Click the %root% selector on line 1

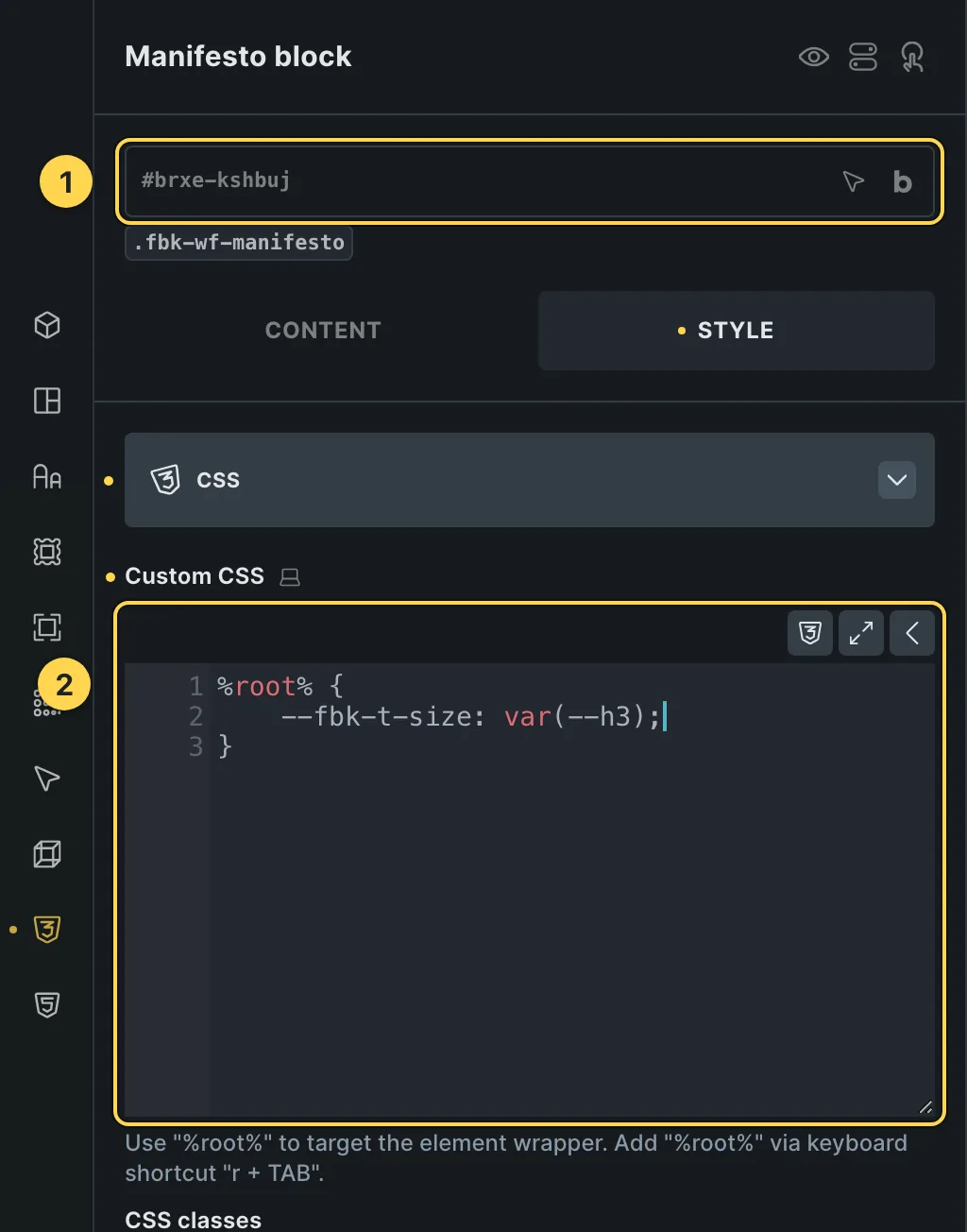264,687
